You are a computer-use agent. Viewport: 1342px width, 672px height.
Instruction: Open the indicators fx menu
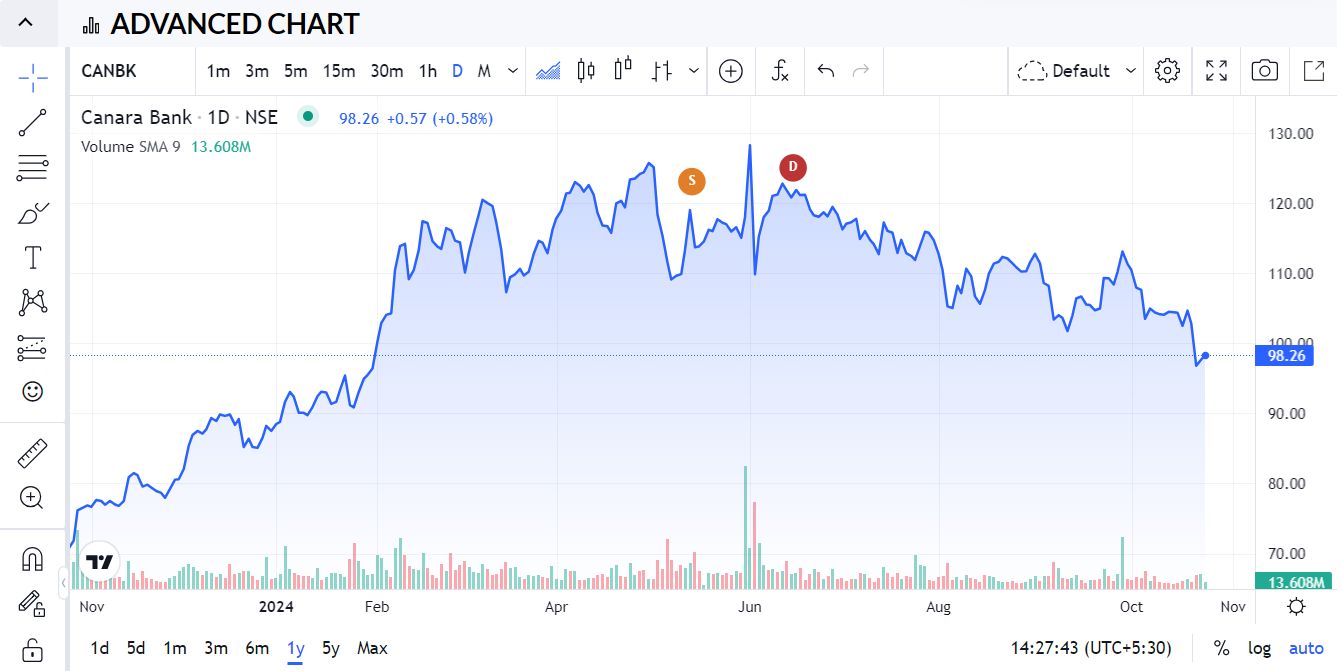(781, 71)
